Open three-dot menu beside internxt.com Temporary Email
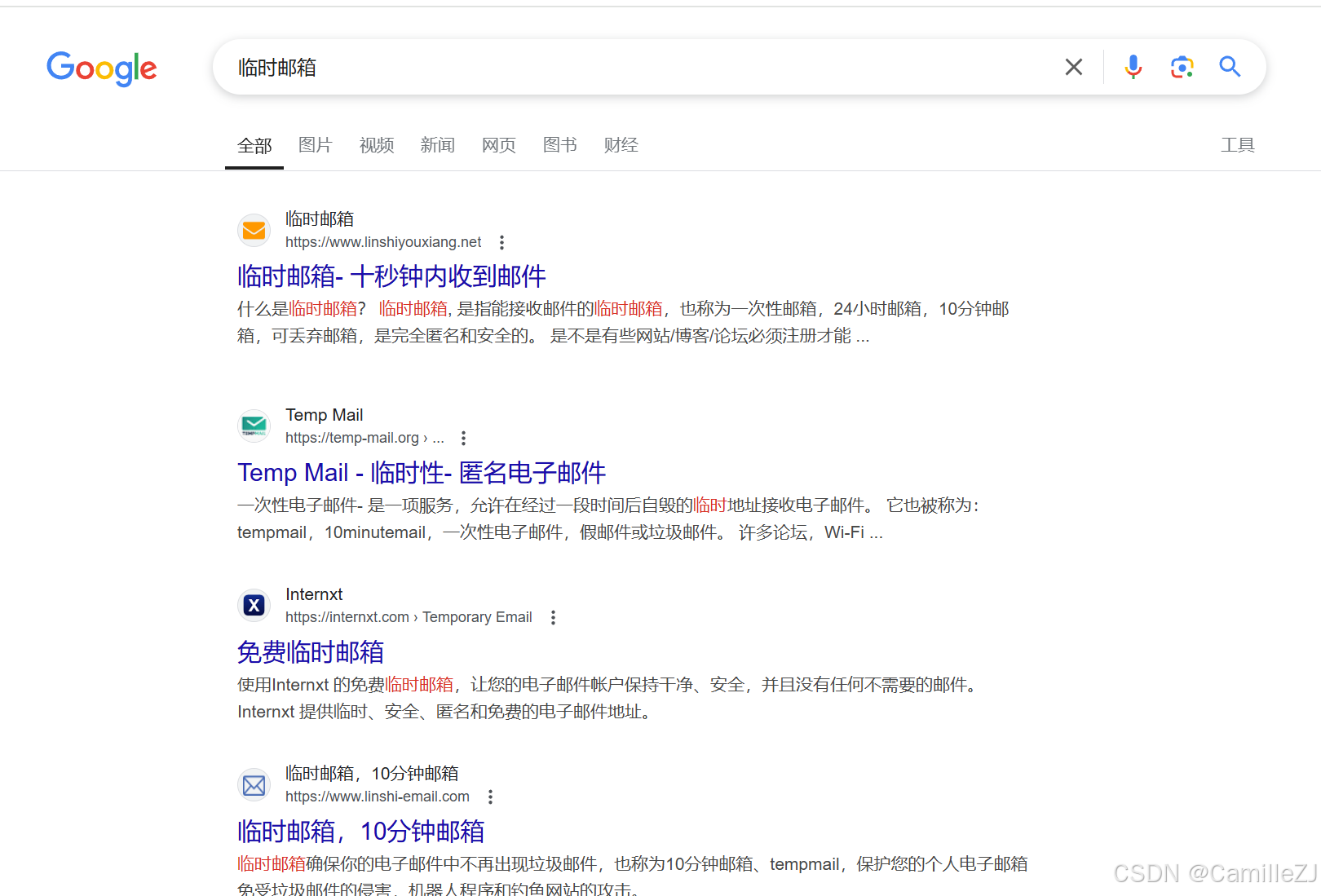Image resolution: width=1321 pixels, height=896 pixels. 553,617
